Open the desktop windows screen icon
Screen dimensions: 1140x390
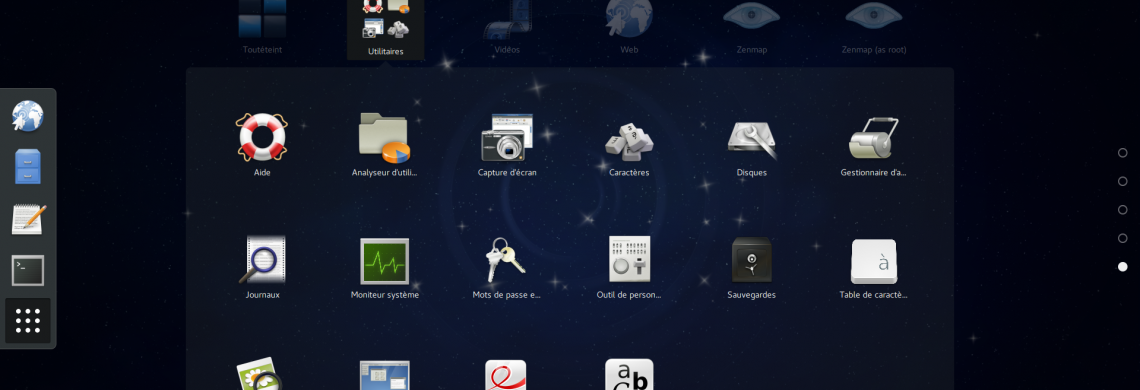click(385, 375)
